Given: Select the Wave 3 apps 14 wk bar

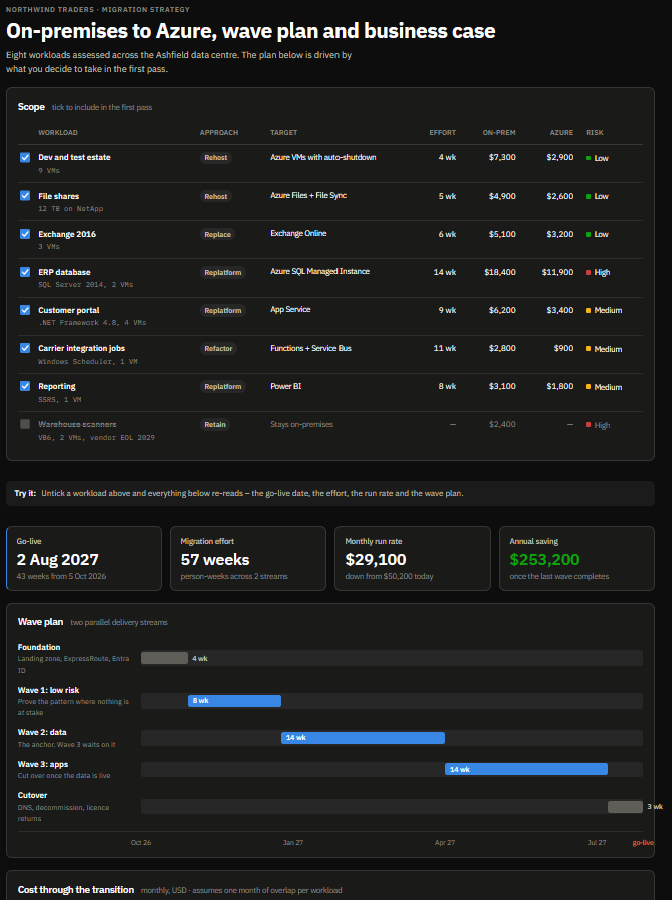Looking at the screenshot, I should pyautogui.click(x=526, y=769).
